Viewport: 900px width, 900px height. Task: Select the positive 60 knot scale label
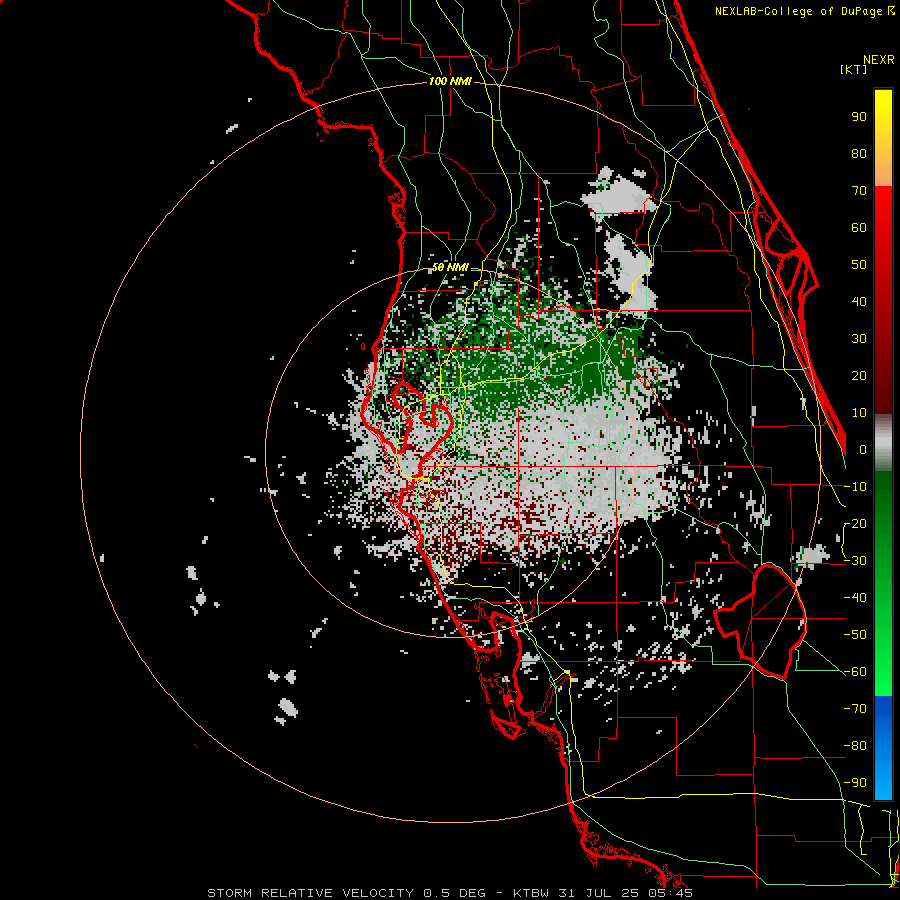point(859,228)
